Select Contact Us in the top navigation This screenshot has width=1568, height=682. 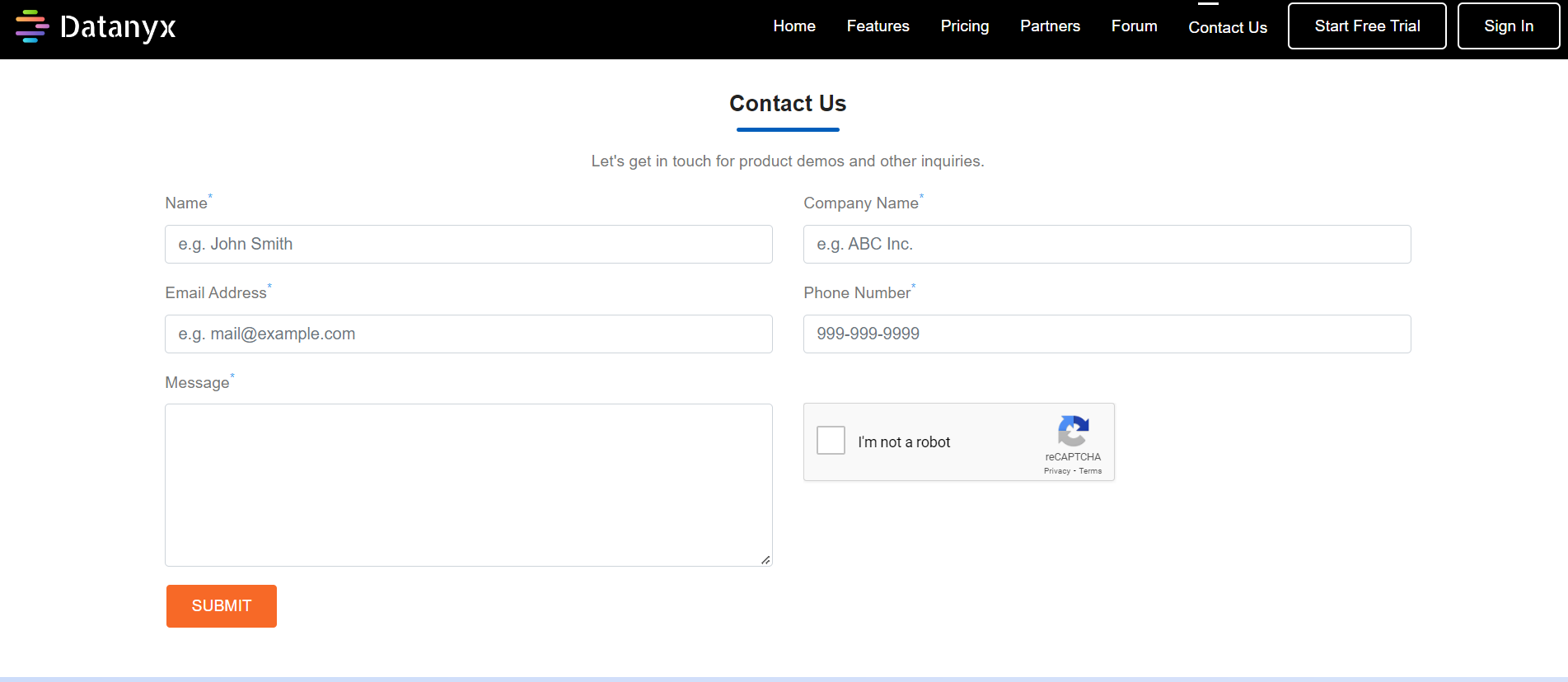point(1227,27)
